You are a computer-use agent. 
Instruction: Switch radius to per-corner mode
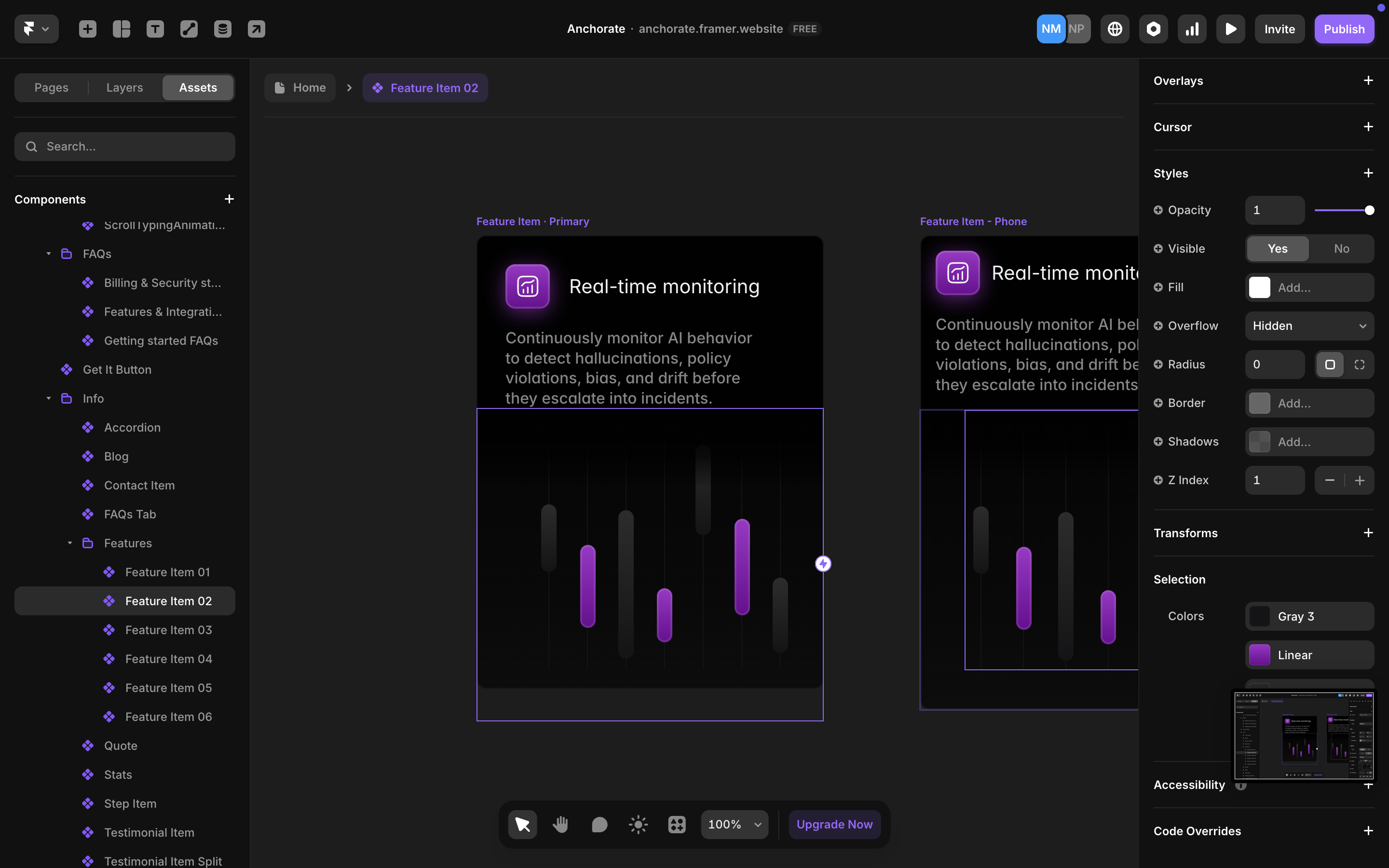[1359, 365]
